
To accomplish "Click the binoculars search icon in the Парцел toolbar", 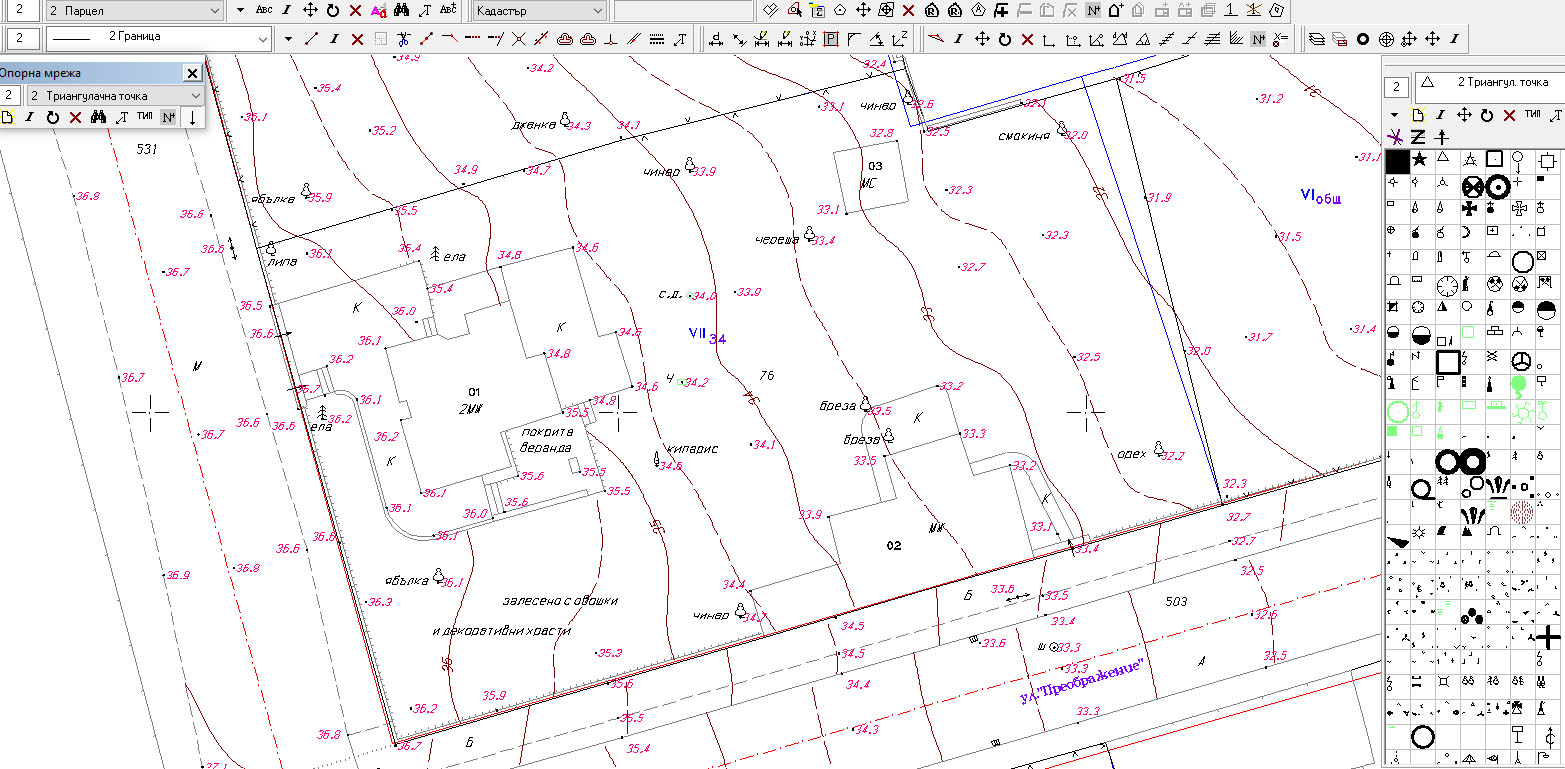I will click(x=401, y=10).
